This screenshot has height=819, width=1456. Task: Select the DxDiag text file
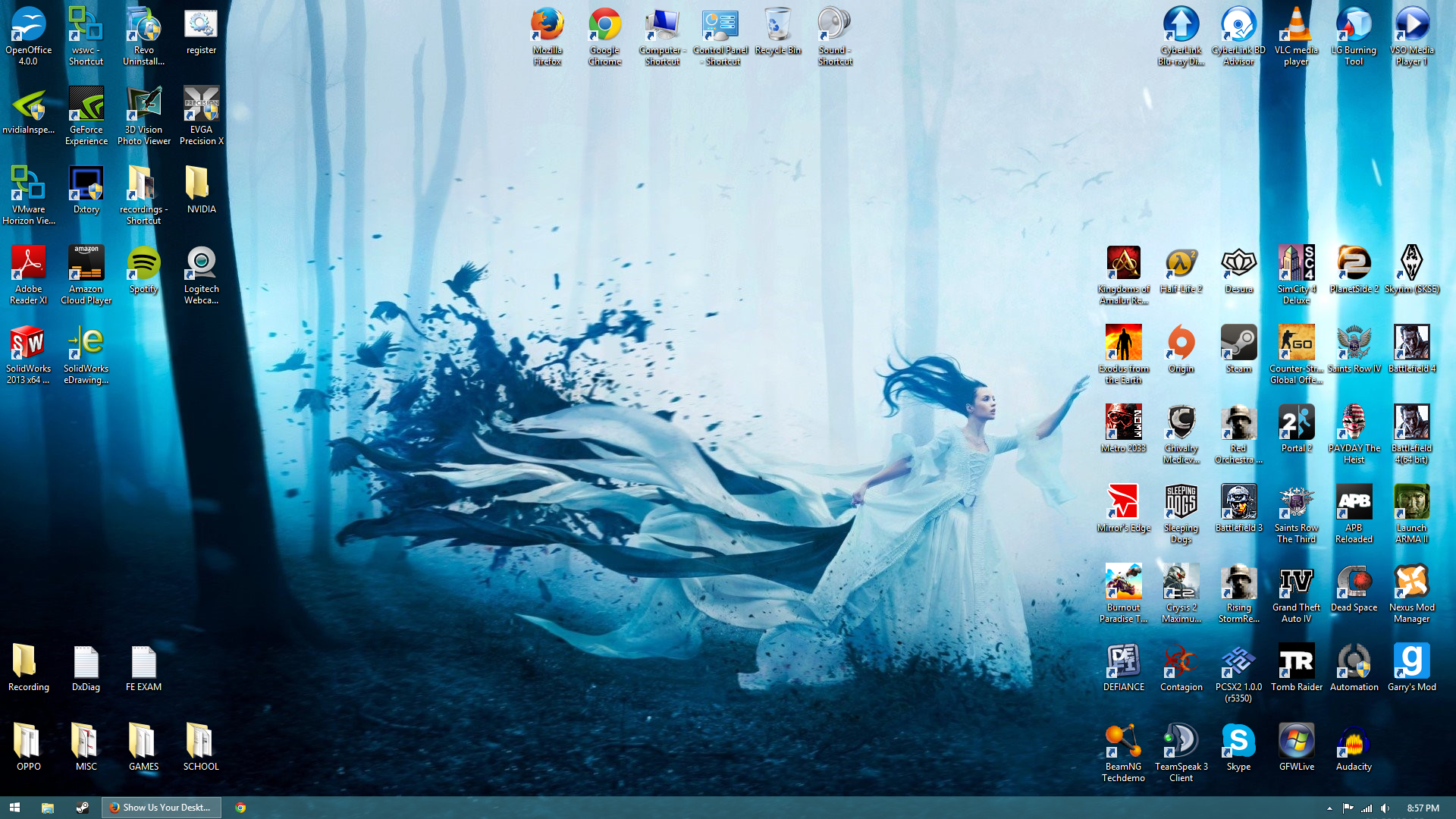[86, 667]
